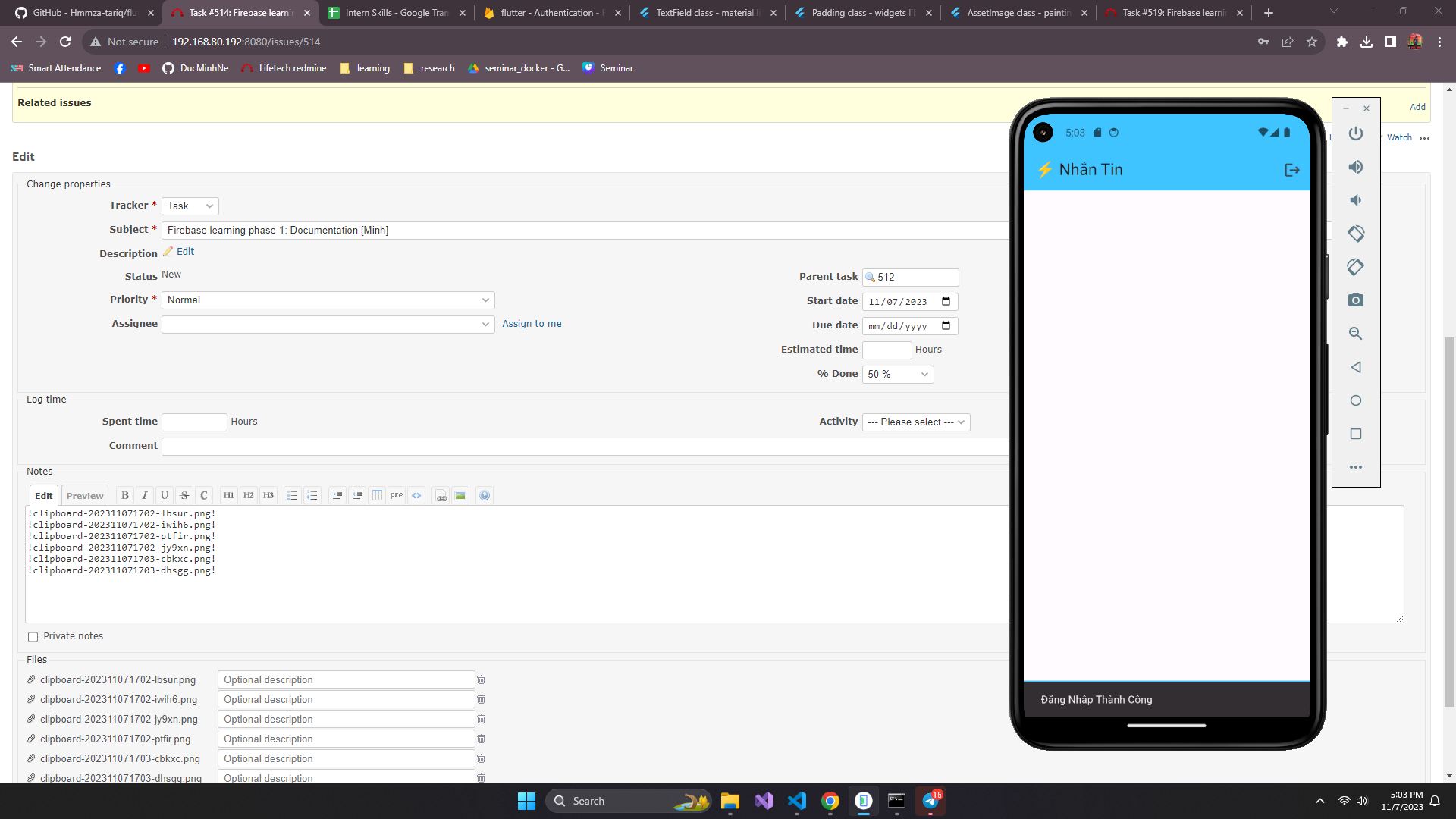
Task: Click the Add link for related issues
Action: pos(1417,107)
